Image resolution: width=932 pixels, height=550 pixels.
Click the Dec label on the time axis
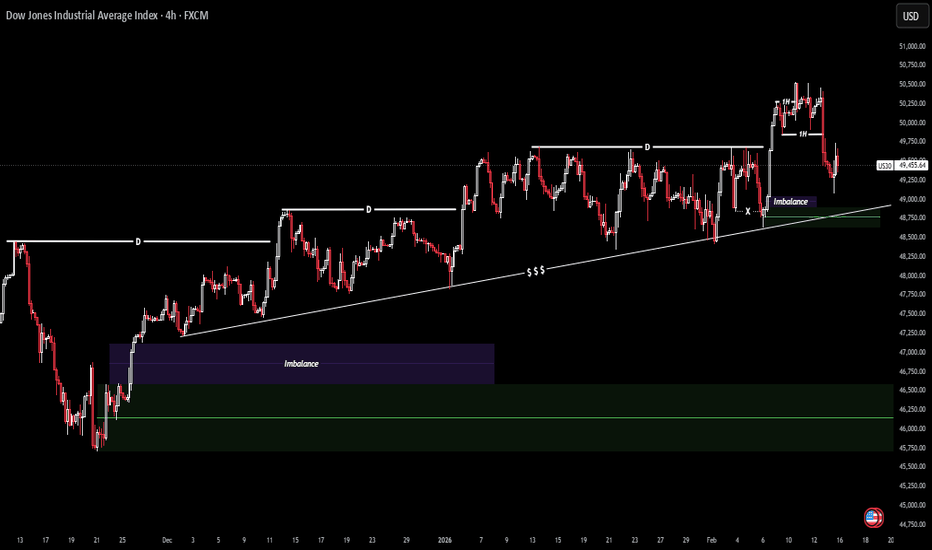(167, 540)
